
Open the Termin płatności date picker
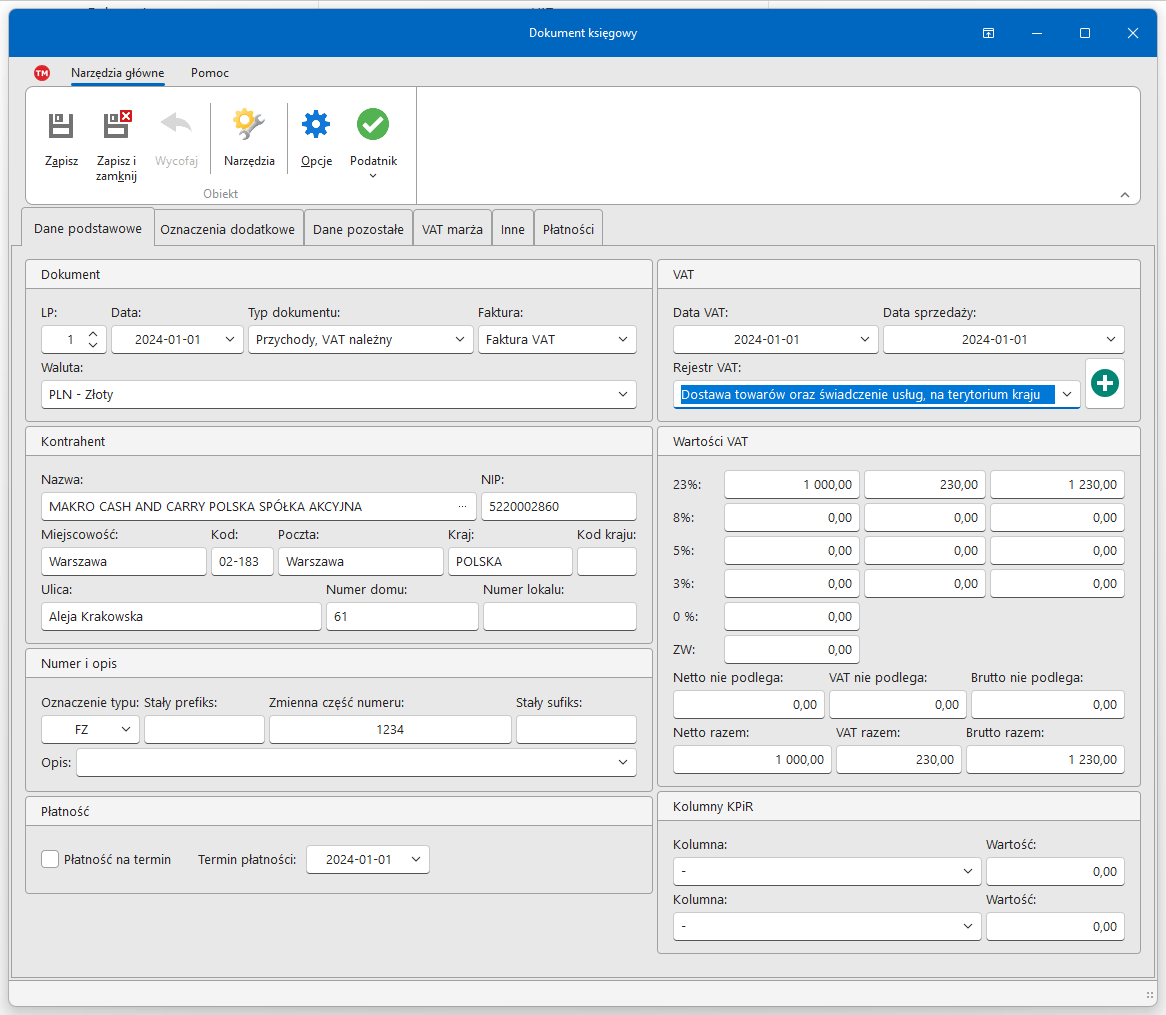pos(415,860)
